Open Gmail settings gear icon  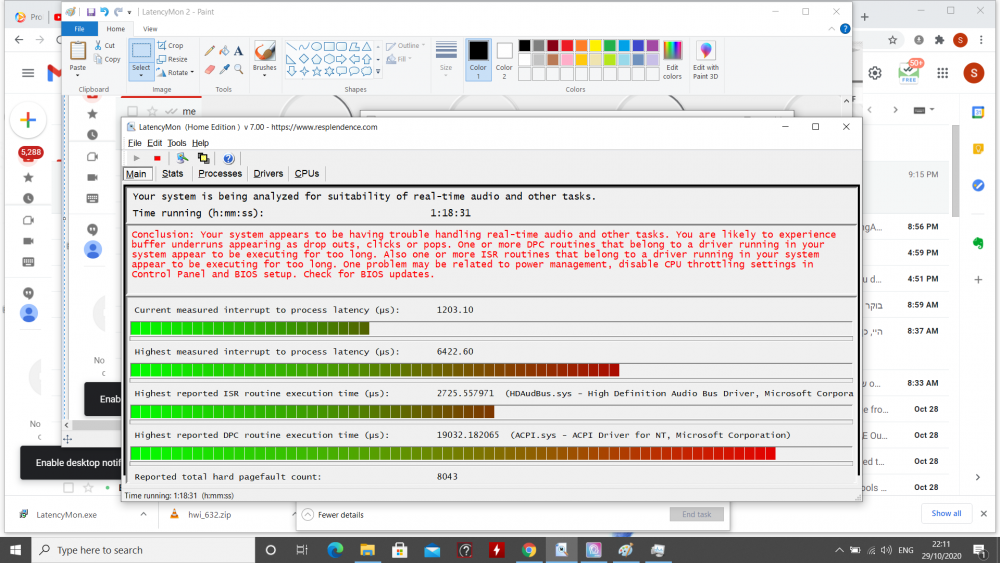pyautogui.click(x=875, y=73)
